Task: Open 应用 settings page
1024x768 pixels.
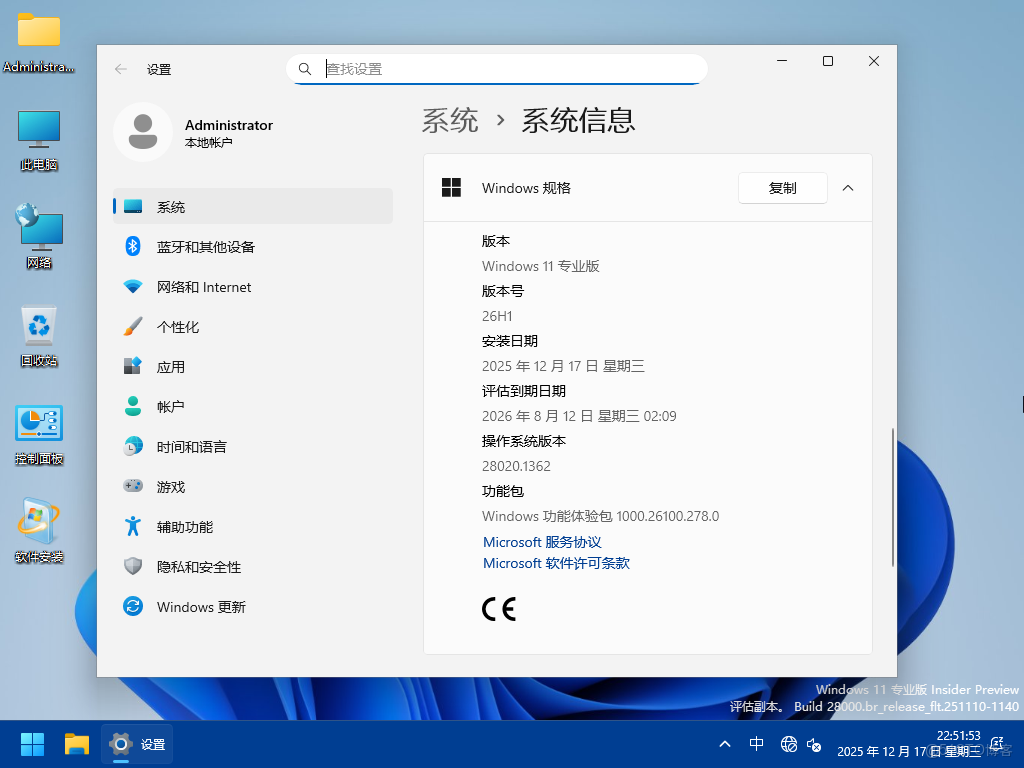Action: 172,367
